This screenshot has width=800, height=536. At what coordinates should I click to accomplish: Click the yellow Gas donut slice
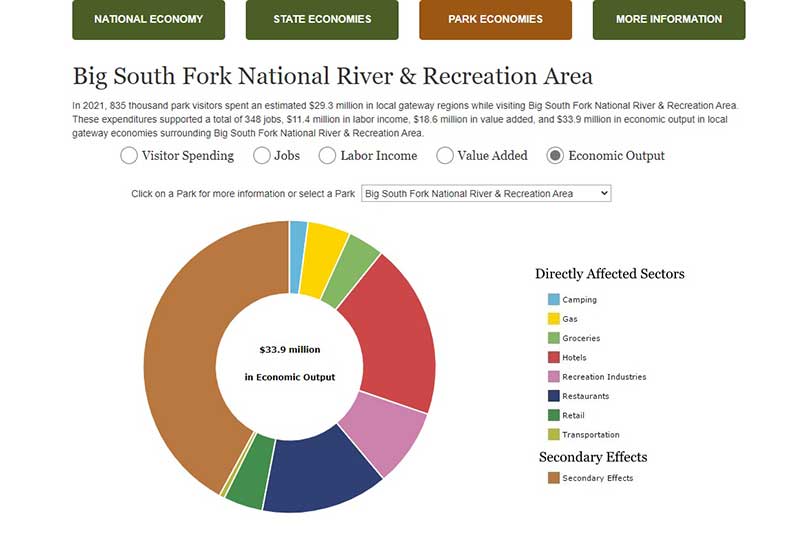pos(322,260)
